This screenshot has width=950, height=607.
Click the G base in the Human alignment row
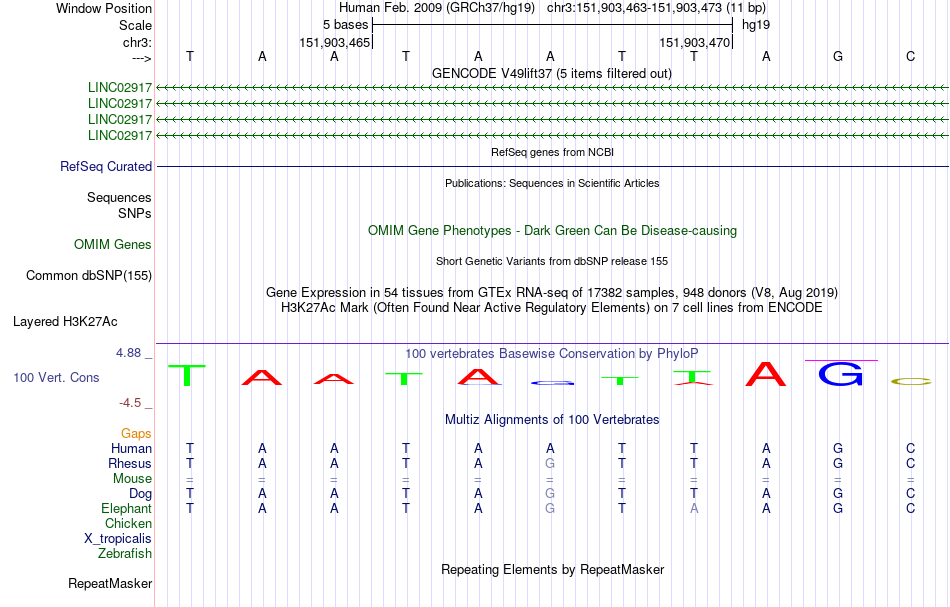pos(838,448)
